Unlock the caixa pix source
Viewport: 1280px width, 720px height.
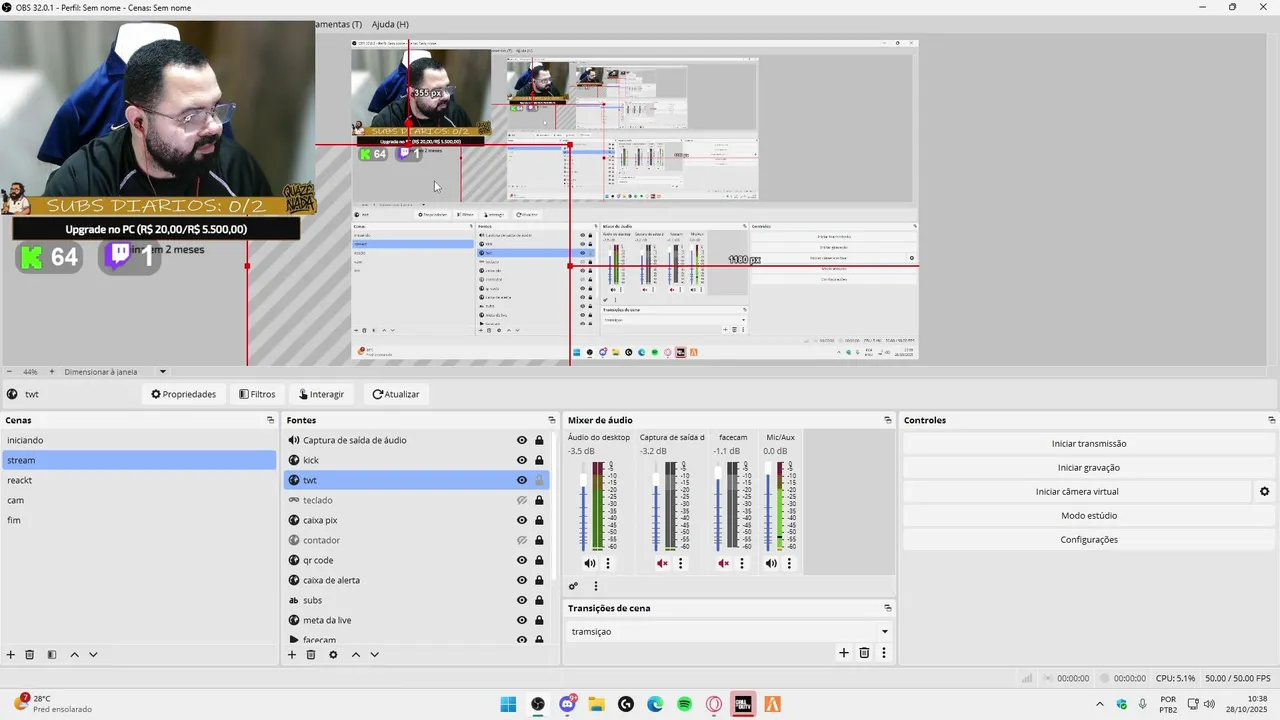tap(539, 520)
